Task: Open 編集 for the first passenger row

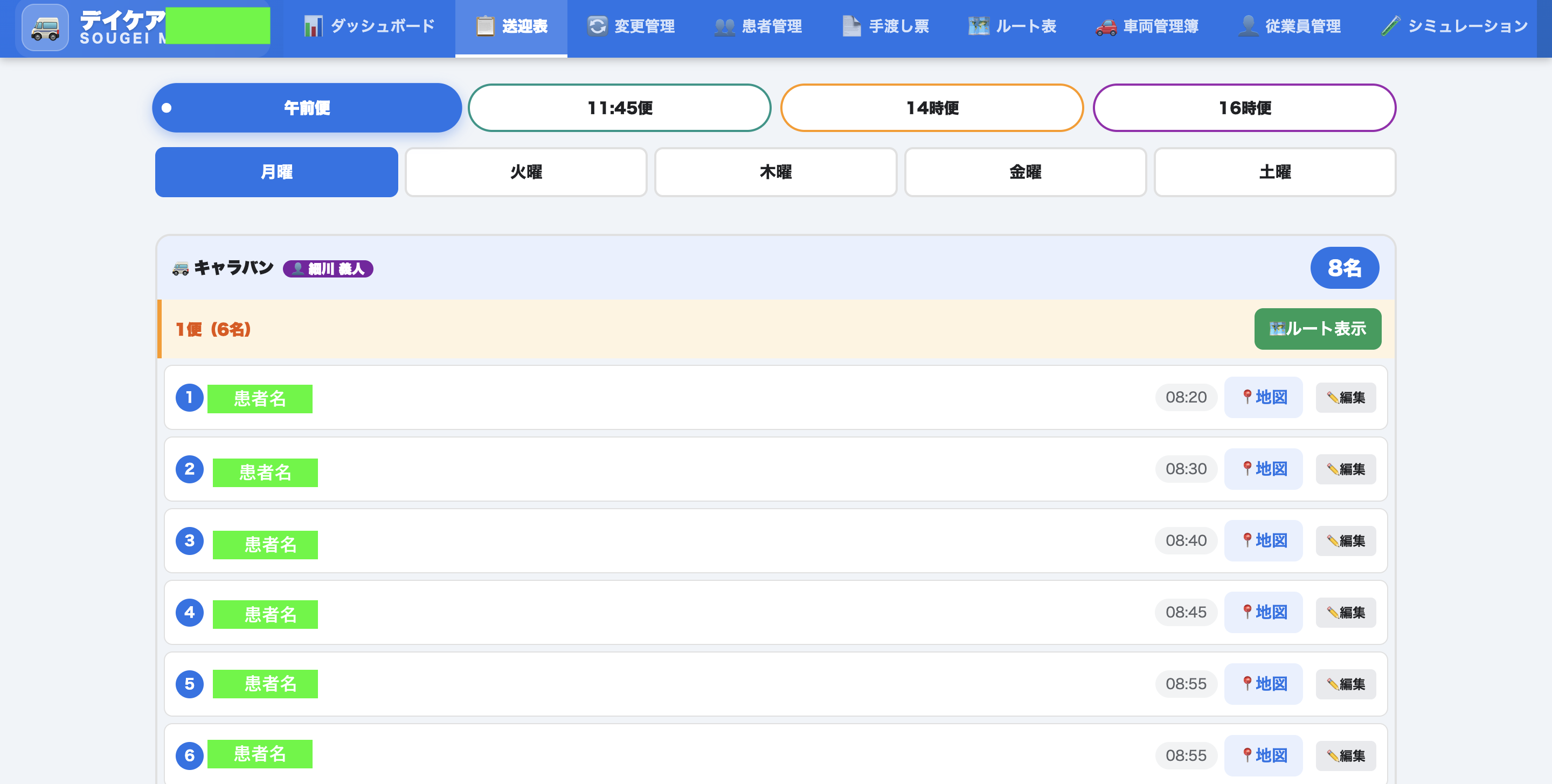Action: coord(1346,397)
